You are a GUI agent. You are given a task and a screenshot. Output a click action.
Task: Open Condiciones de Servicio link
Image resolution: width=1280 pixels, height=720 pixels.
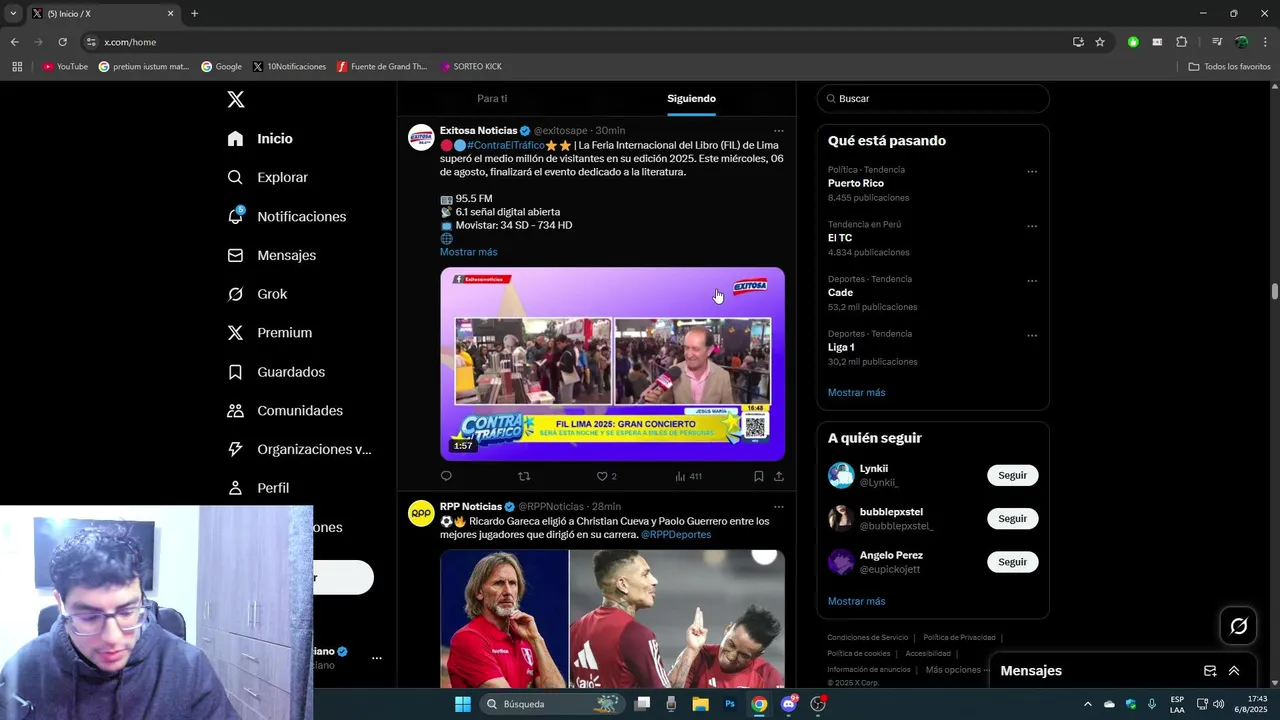pos(867,637)
